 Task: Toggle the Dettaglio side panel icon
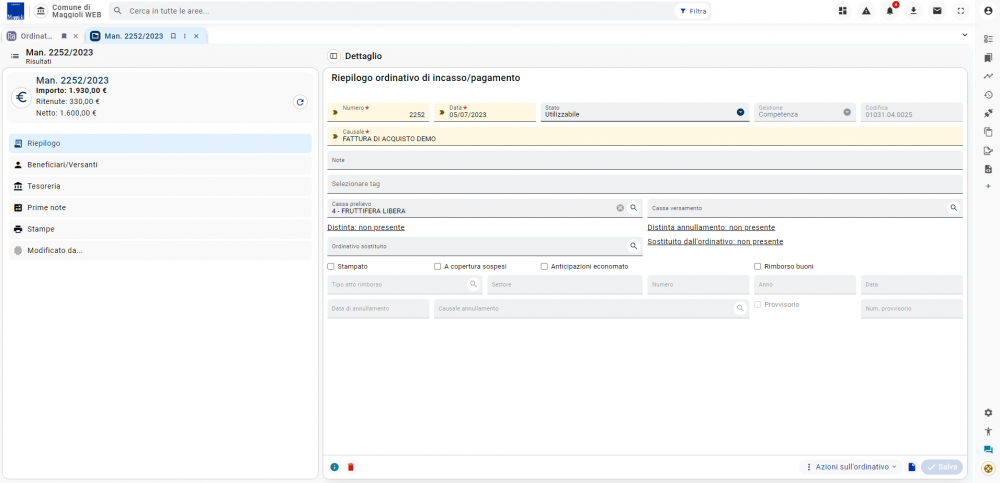334,56
